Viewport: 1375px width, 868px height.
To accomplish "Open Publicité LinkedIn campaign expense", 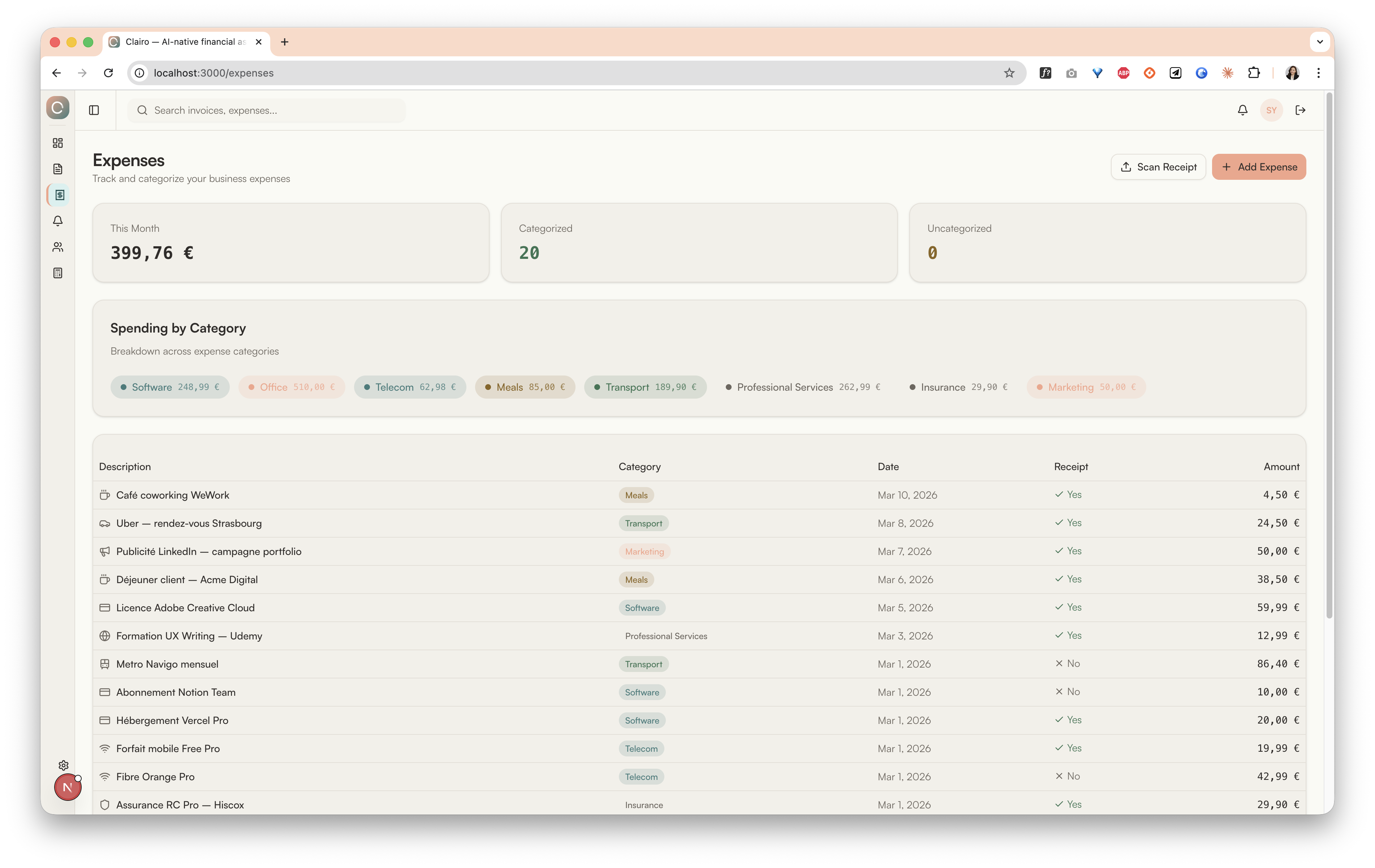I will (x=699, y=551).
